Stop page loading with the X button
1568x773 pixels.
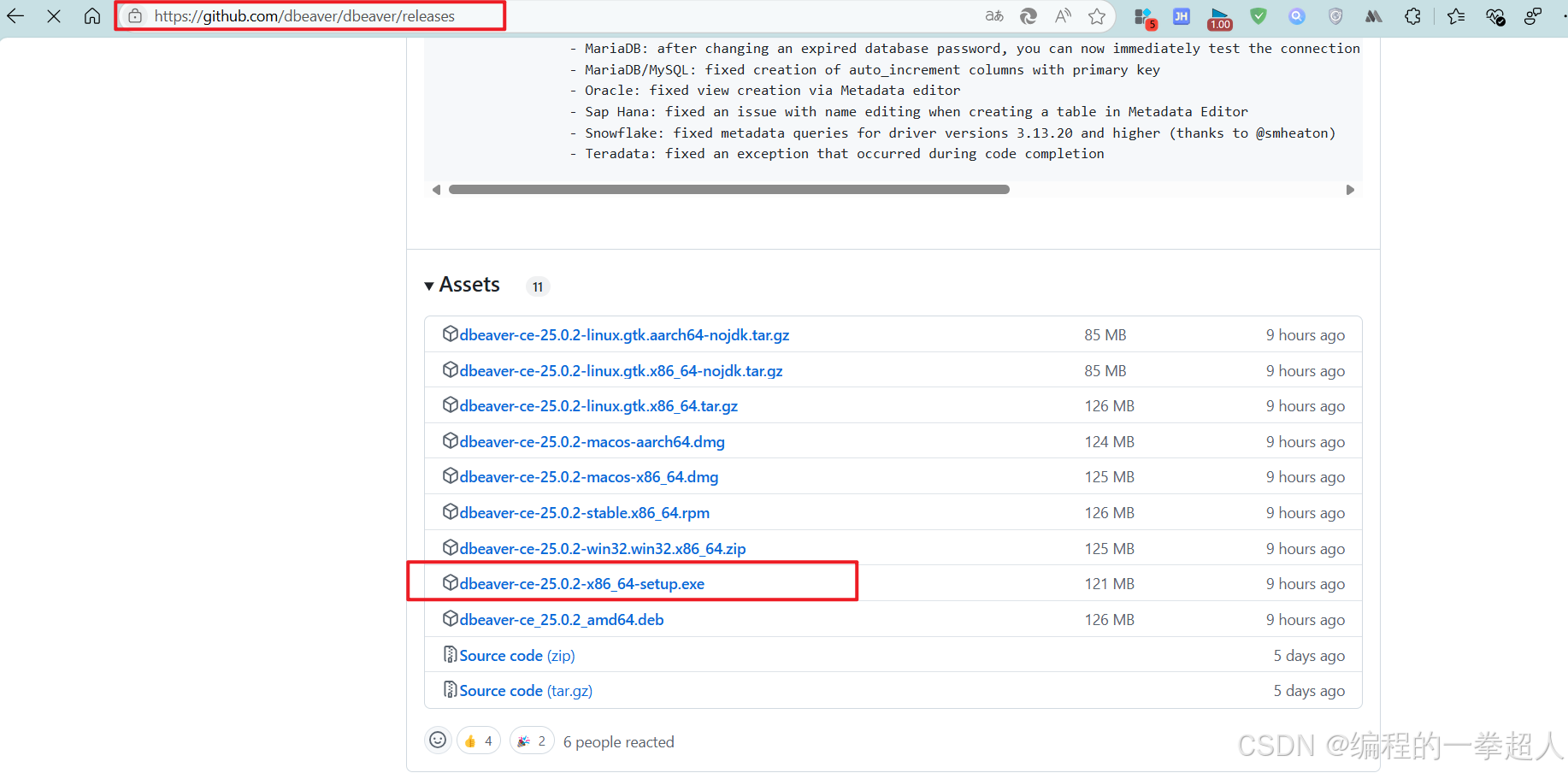click(x=54, y=15)
